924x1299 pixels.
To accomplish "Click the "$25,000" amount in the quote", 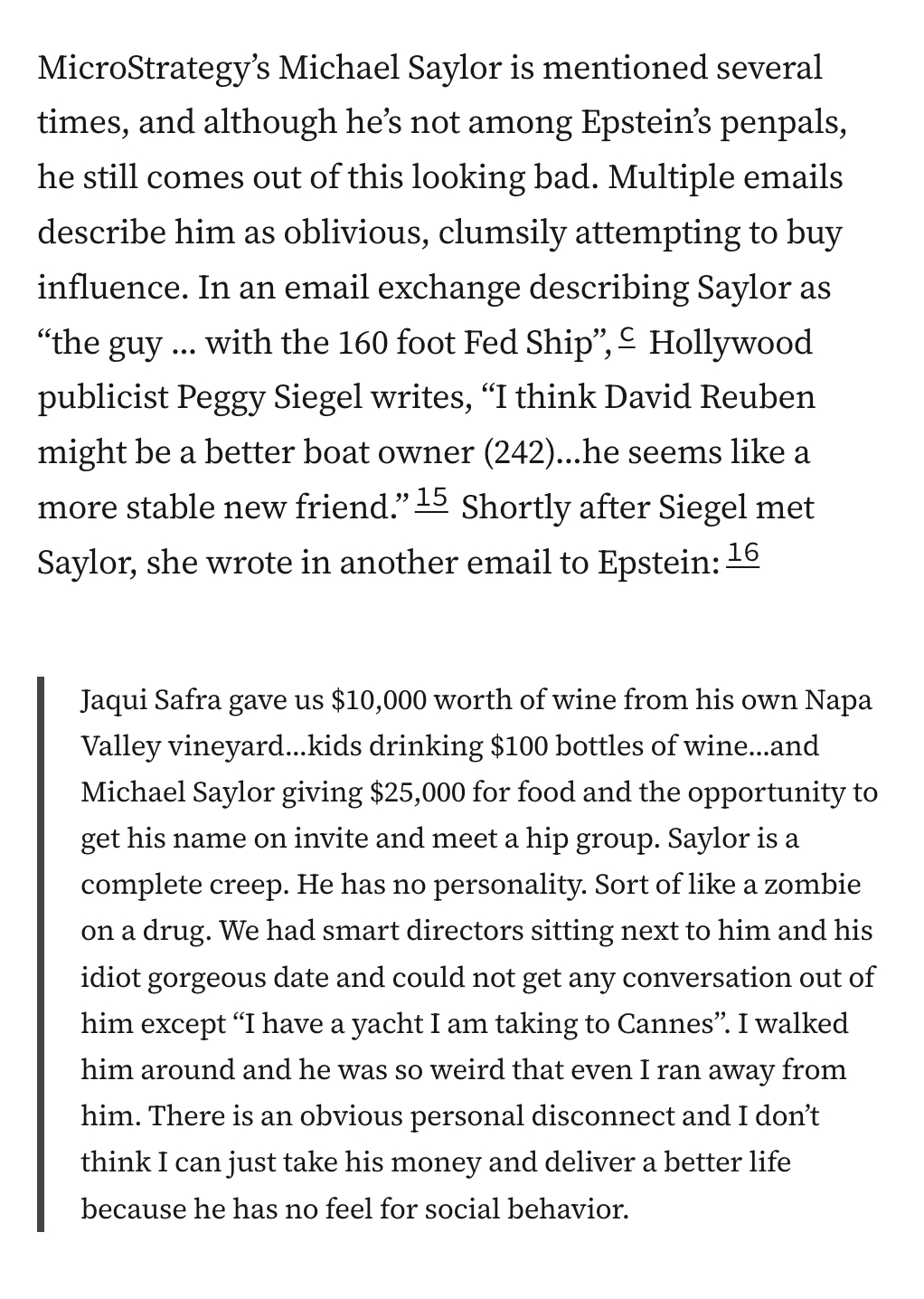I will coord(418,792).
